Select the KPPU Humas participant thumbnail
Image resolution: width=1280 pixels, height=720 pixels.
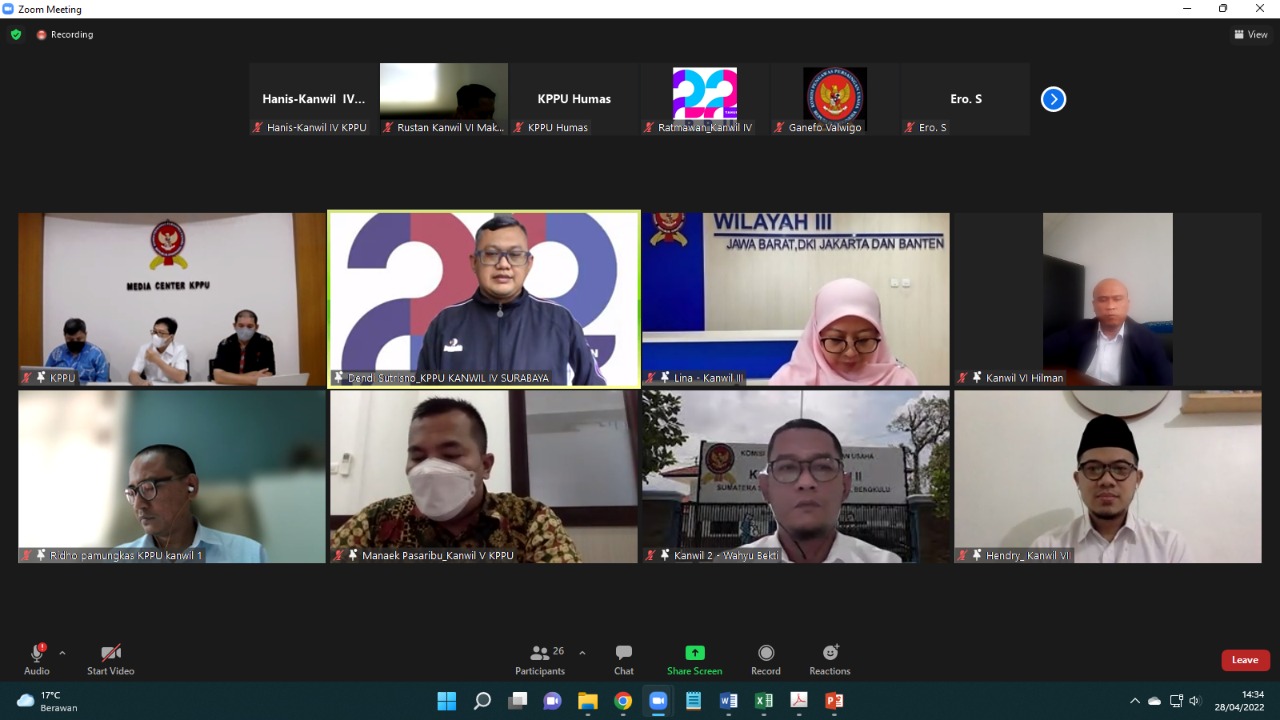tap(574, 99)
